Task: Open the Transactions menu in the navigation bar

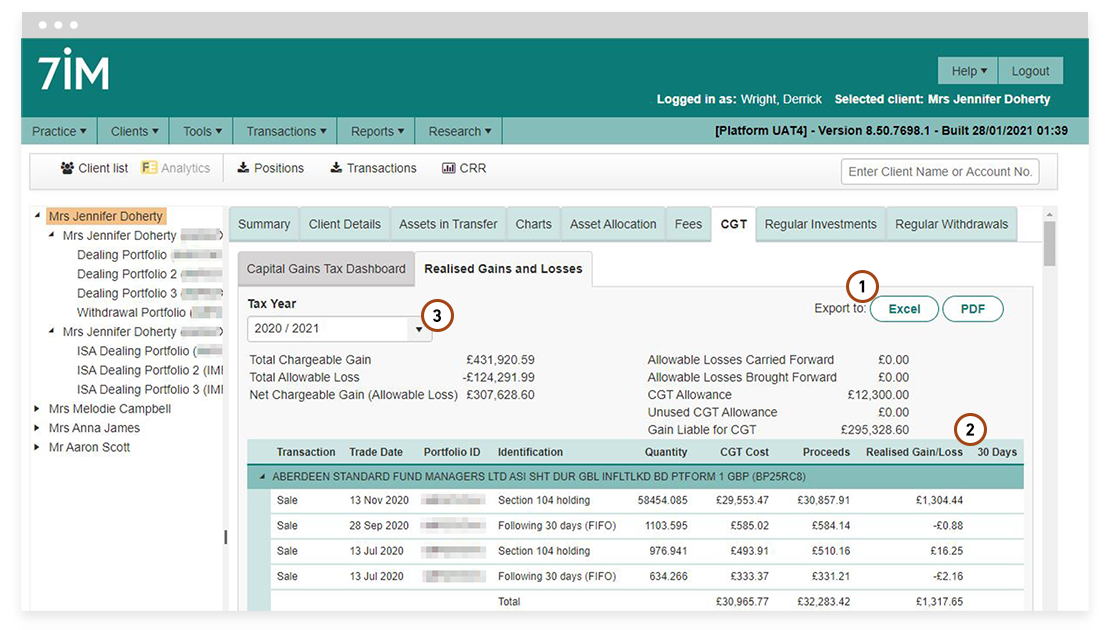Action: click(x=286, y=131)
